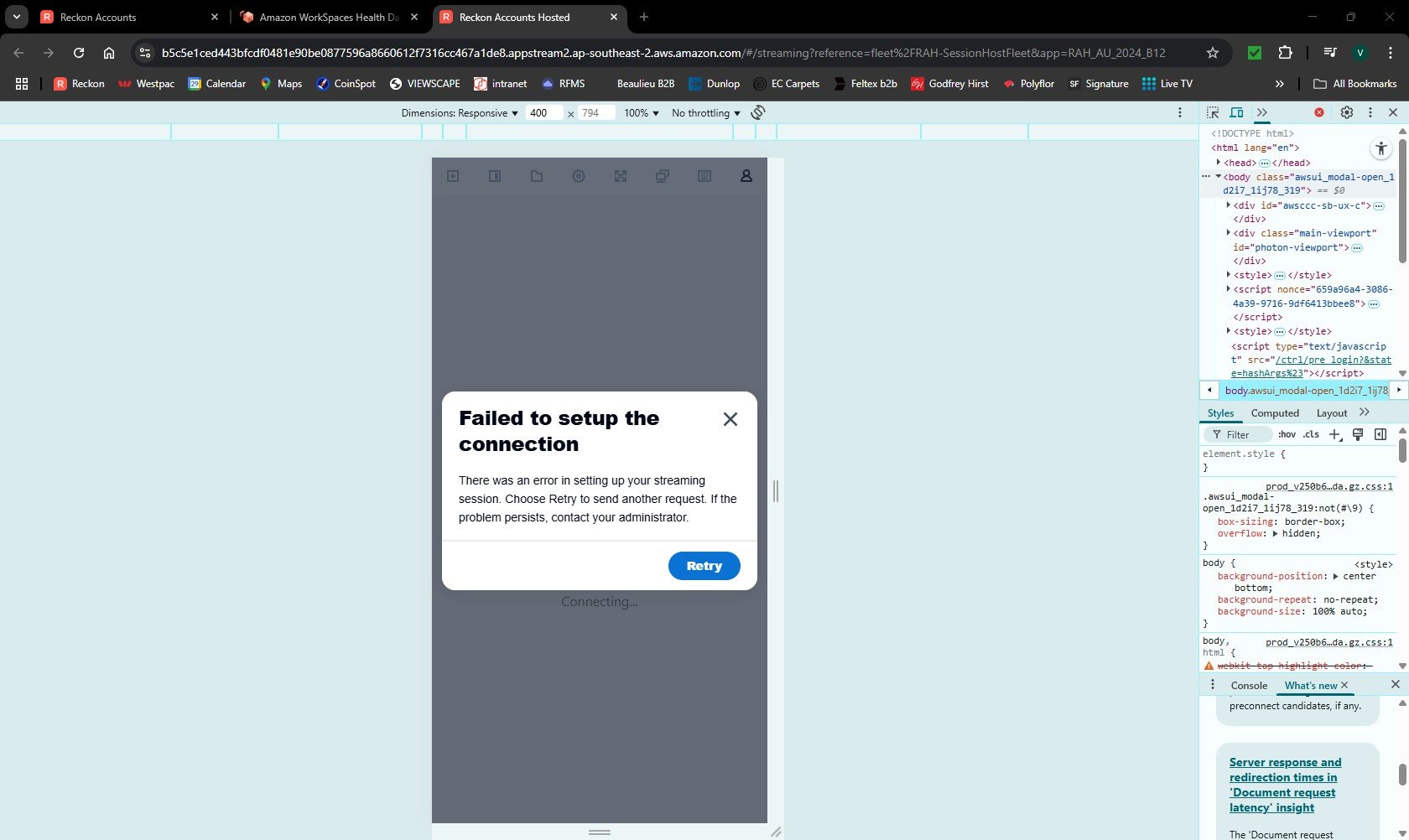This screenshot has height=840, width=1409.
Task: Click the browser home button
Action: tap(109, 53)
